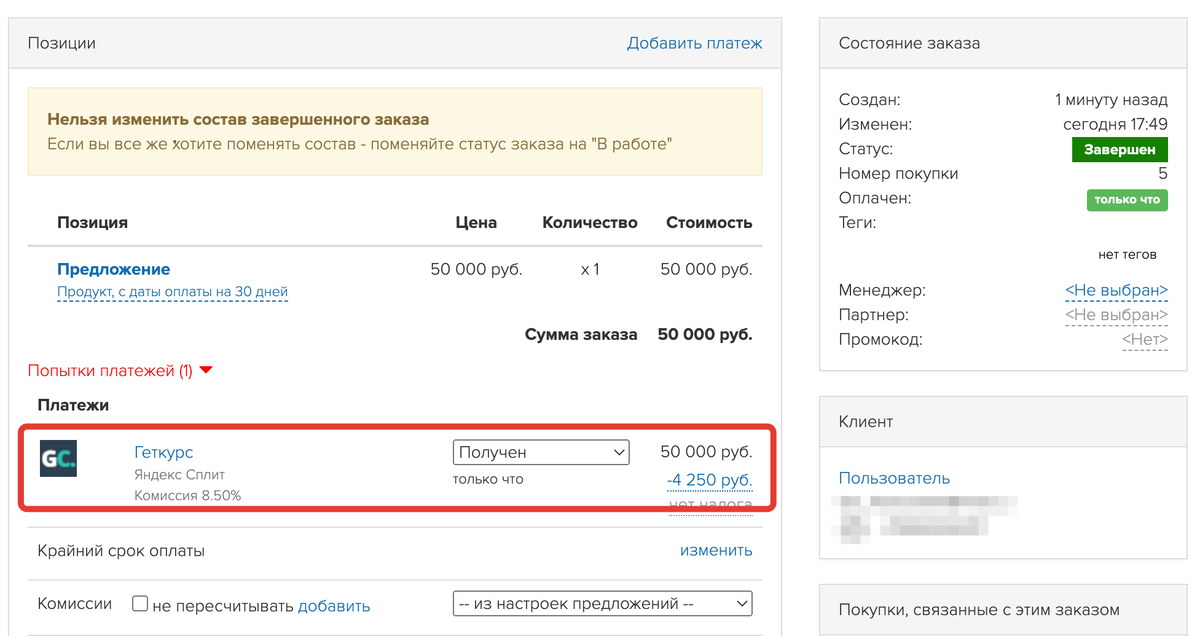Click 'Добавить платеж' link
The image size is (1200, 636).
pos(694,43)
